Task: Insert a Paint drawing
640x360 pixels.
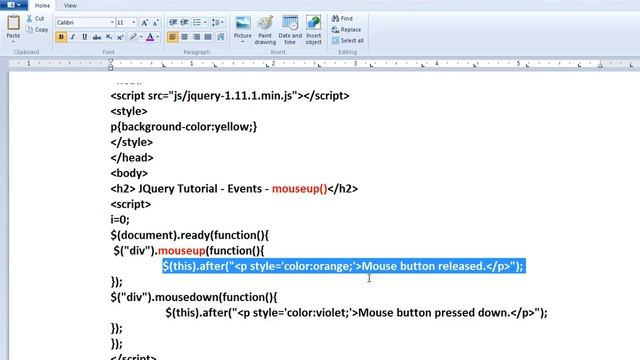Action: click(x=265, y=30)
